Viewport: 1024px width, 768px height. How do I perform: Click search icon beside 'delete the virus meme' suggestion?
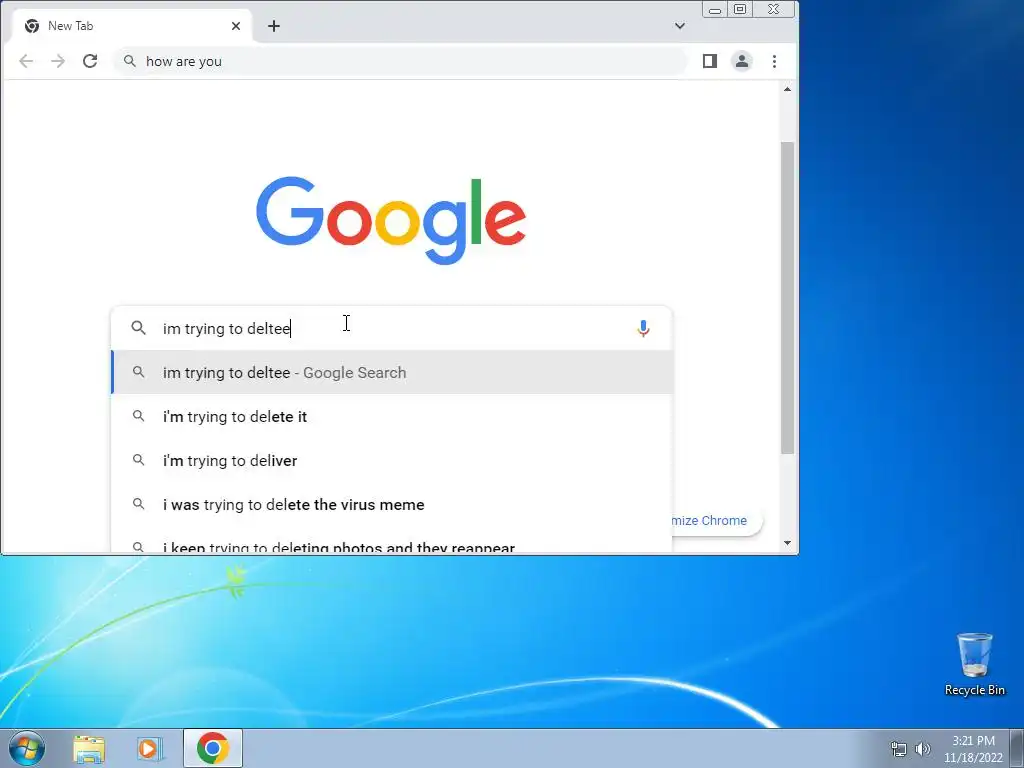(x=138, y=504)
